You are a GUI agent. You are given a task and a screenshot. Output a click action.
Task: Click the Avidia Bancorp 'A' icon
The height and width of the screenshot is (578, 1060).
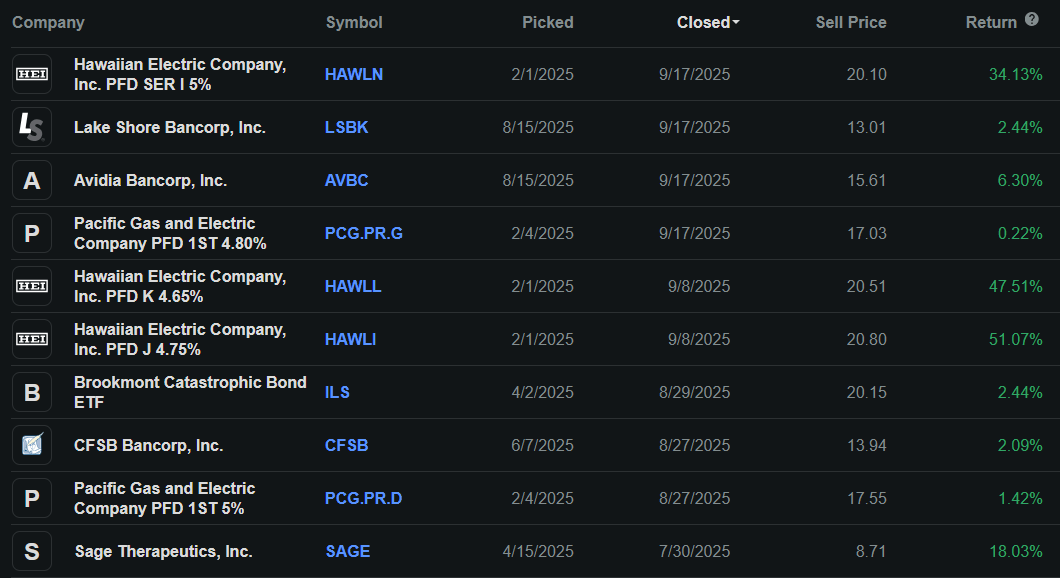(32, 180)
